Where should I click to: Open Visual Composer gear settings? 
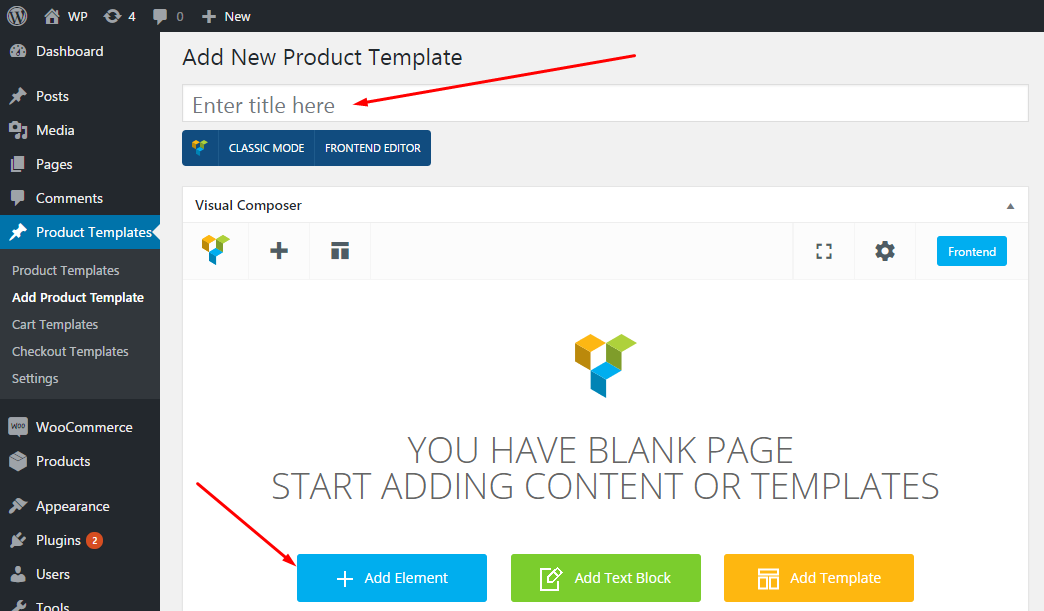click(885, 251)
